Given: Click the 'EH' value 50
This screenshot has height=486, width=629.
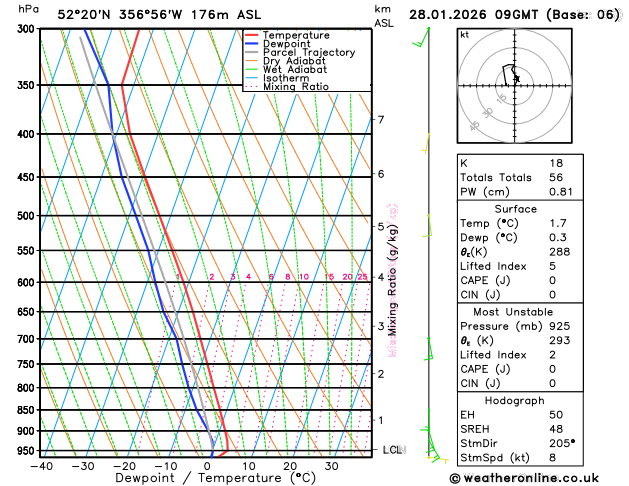Looking at the screenshot, I should point(556,415).
